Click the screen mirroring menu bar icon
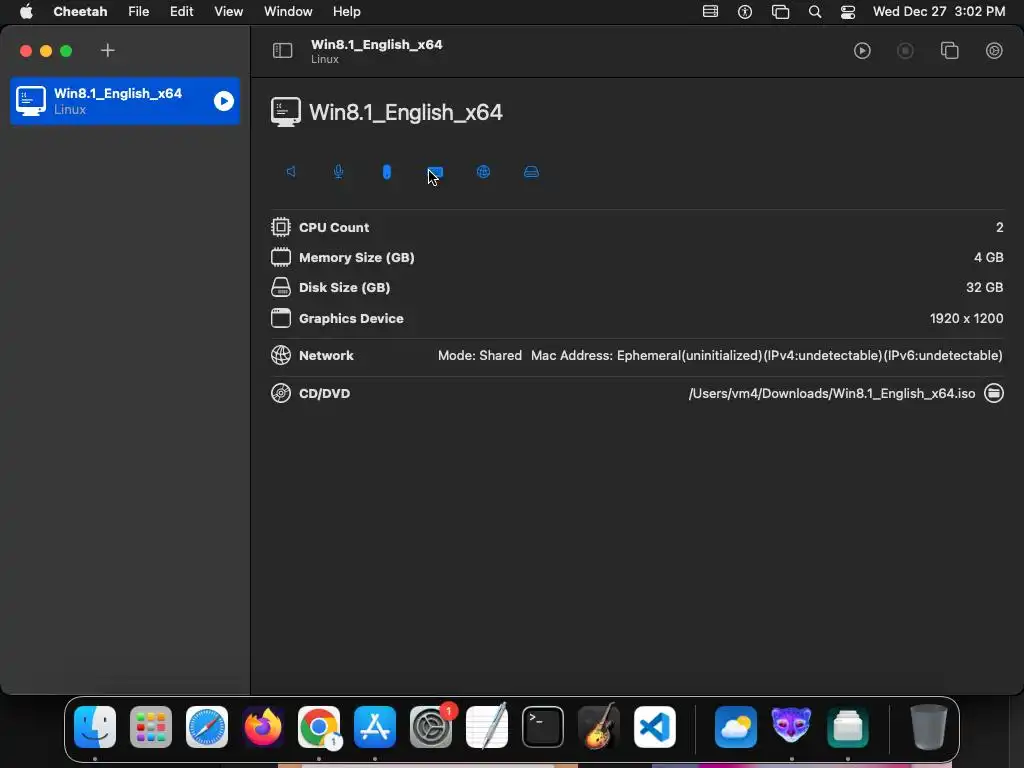The image size is (1024, 768). pyautogui.click(x=780, y=12)
